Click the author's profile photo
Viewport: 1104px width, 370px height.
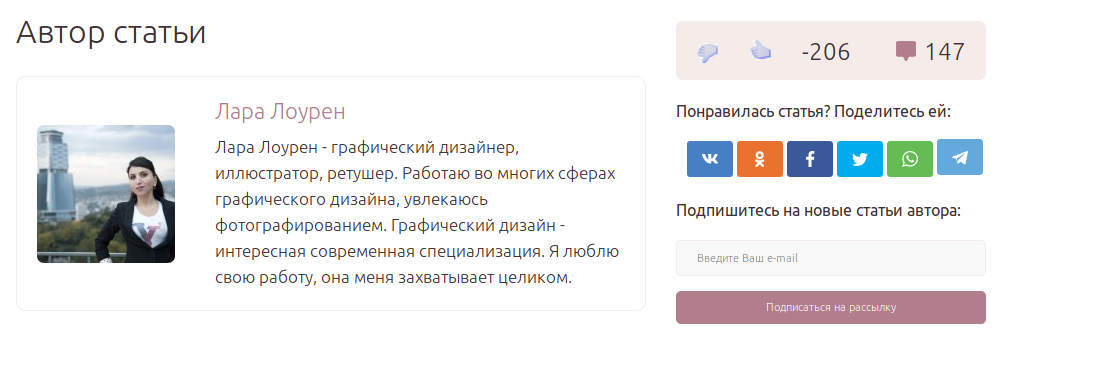(106, 194)
